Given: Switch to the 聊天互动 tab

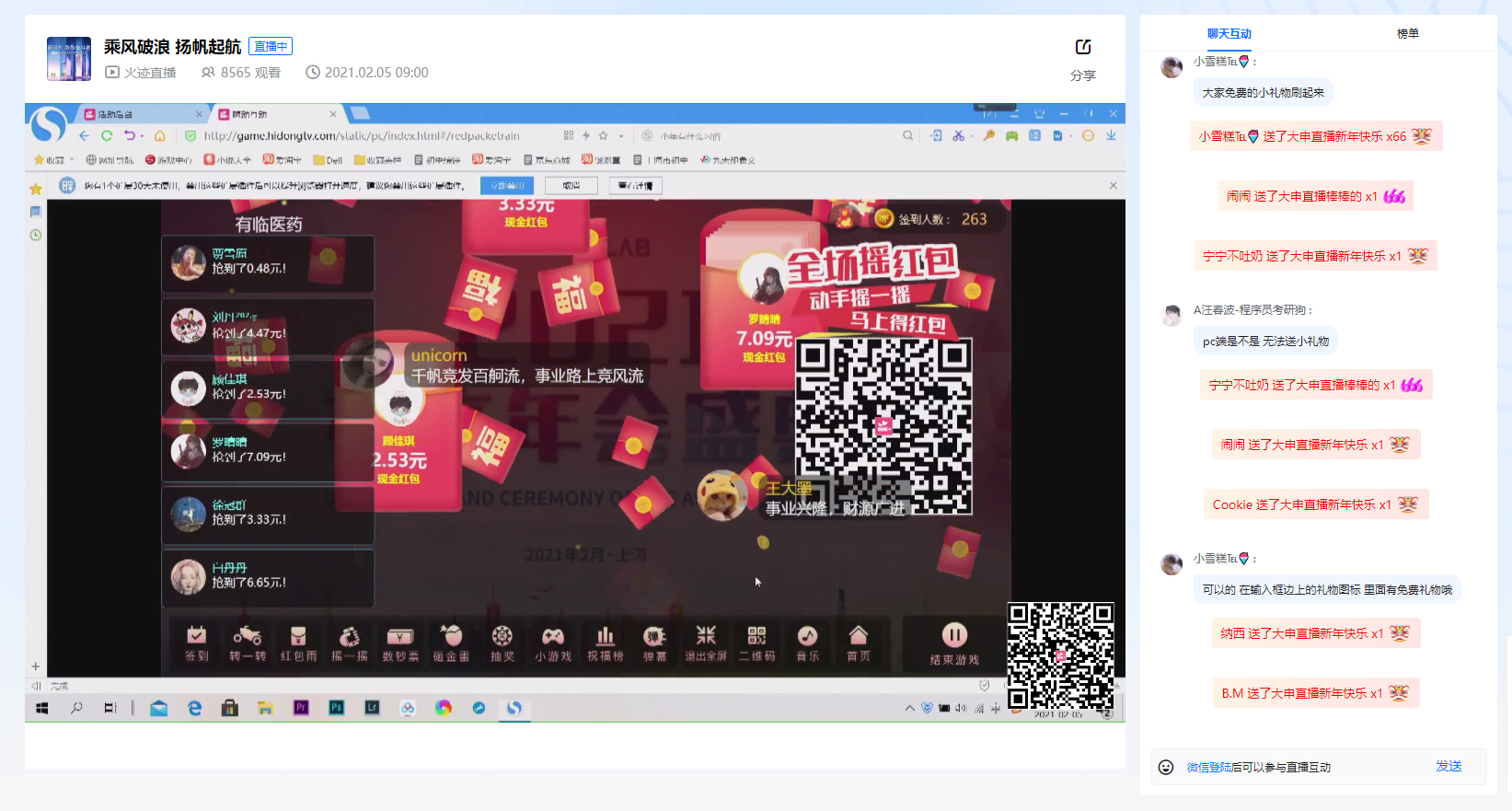Looking at the screenshot, I should point(1229,34).
